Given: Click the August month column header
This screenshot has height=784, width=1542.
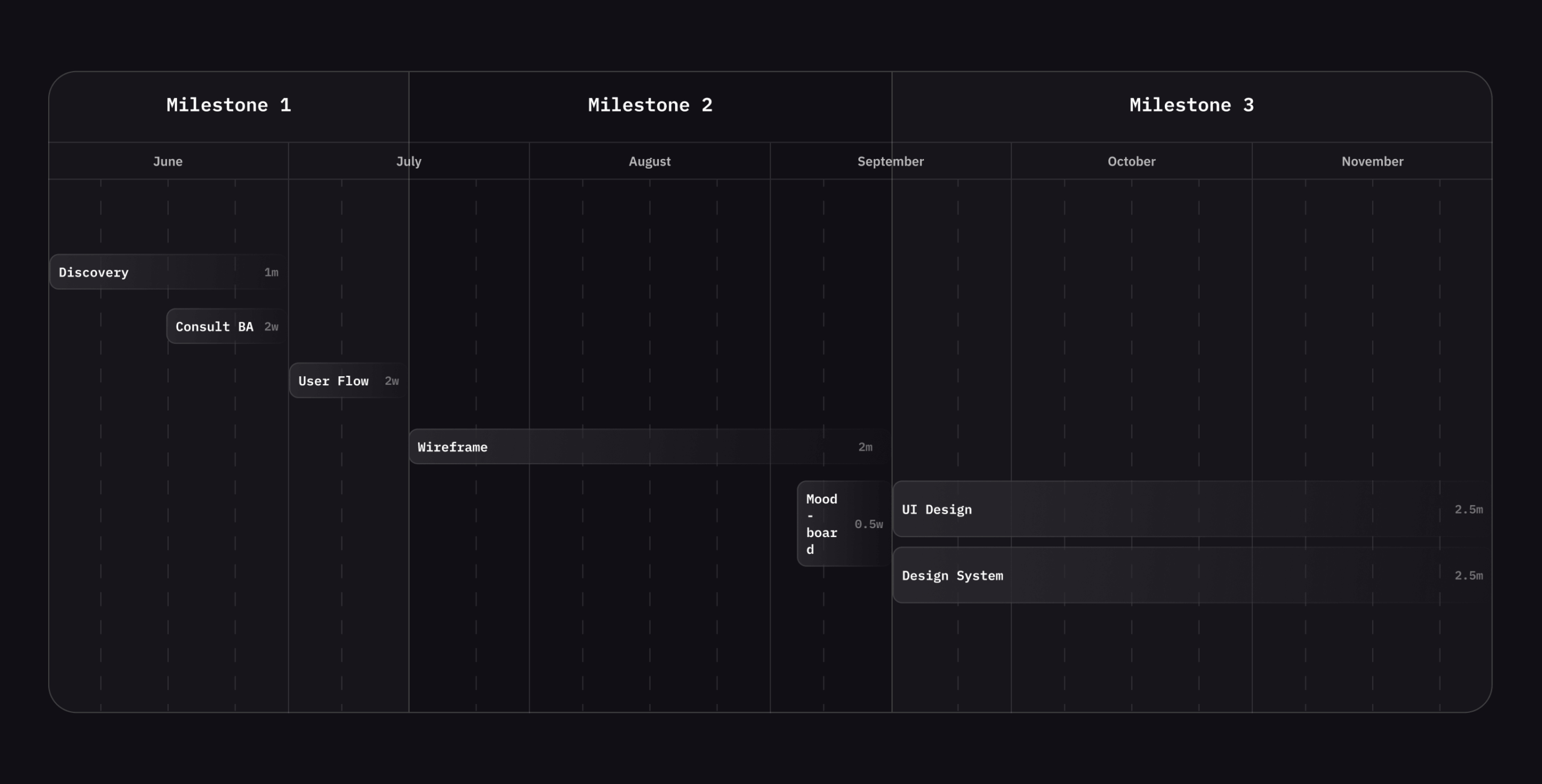Looking at the screenshot, I should click(650, 161).
